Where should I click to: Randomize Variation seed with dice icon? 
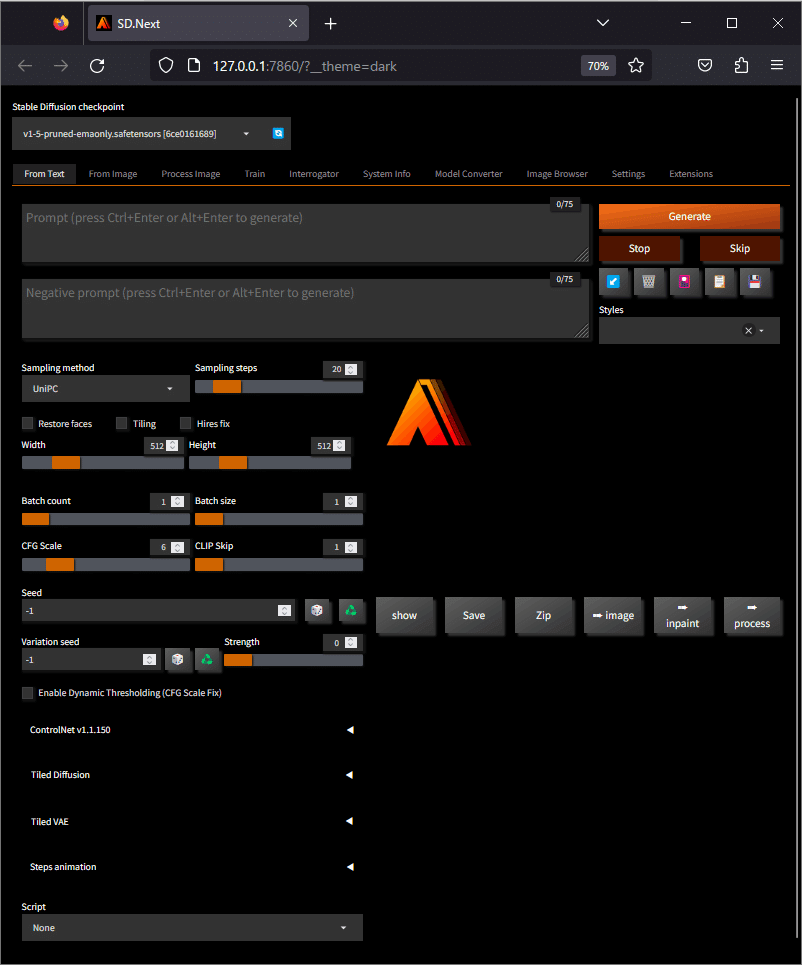pyautogui.click(x=177, y=659)
